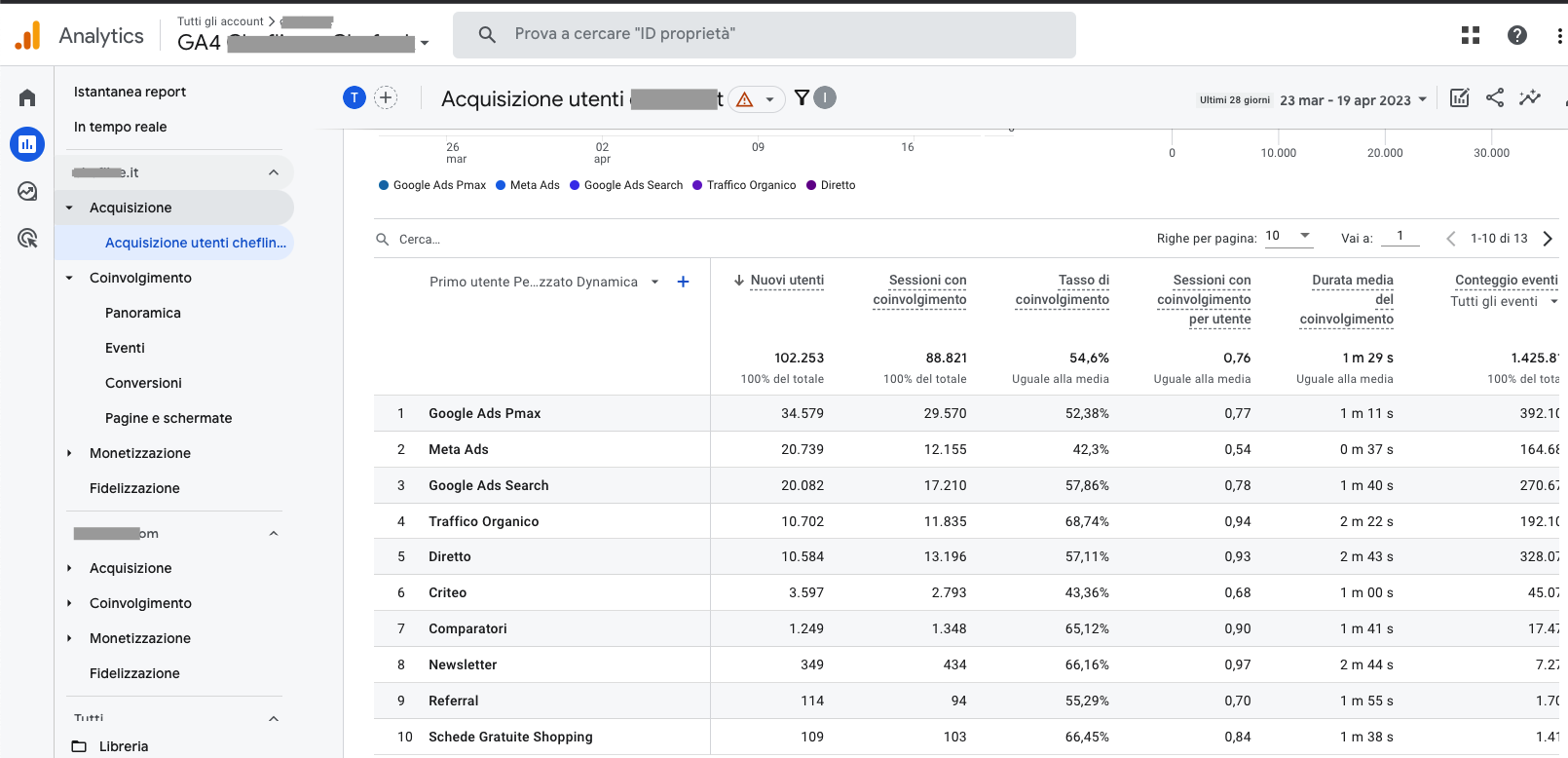Image resolution: width=1568 pixels, height=758 pixels.
Task: Collapse the .it collection section
Action: 274,172
